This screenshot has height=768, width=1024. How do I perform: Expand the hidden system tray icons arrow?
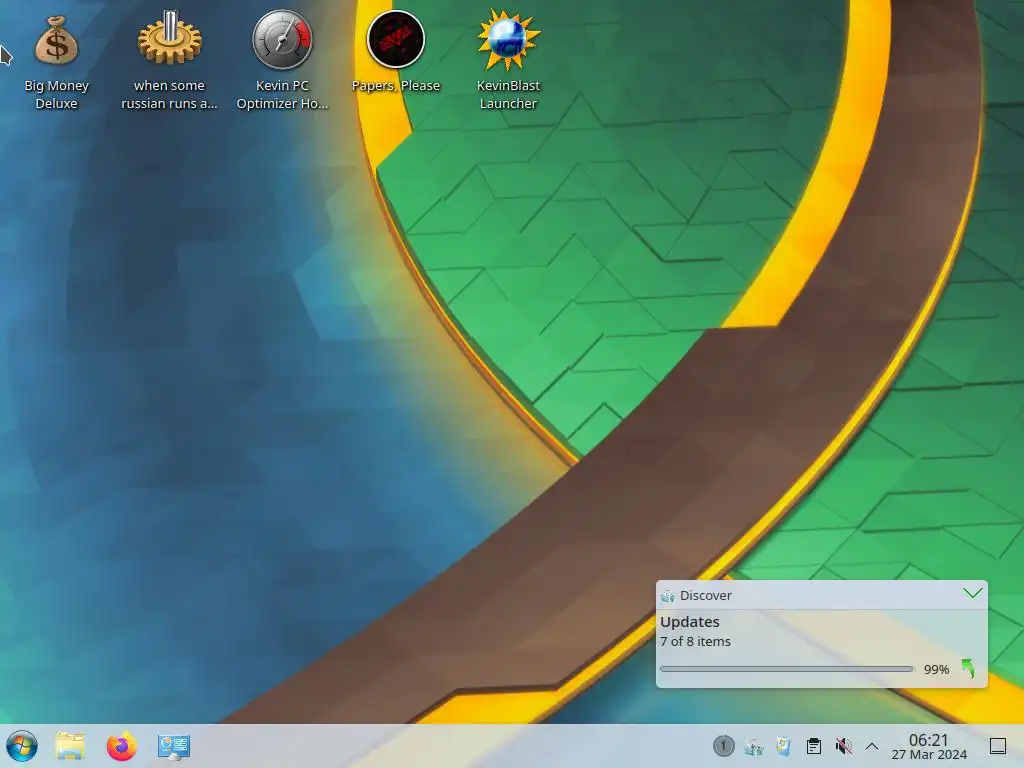pos(872,746)
